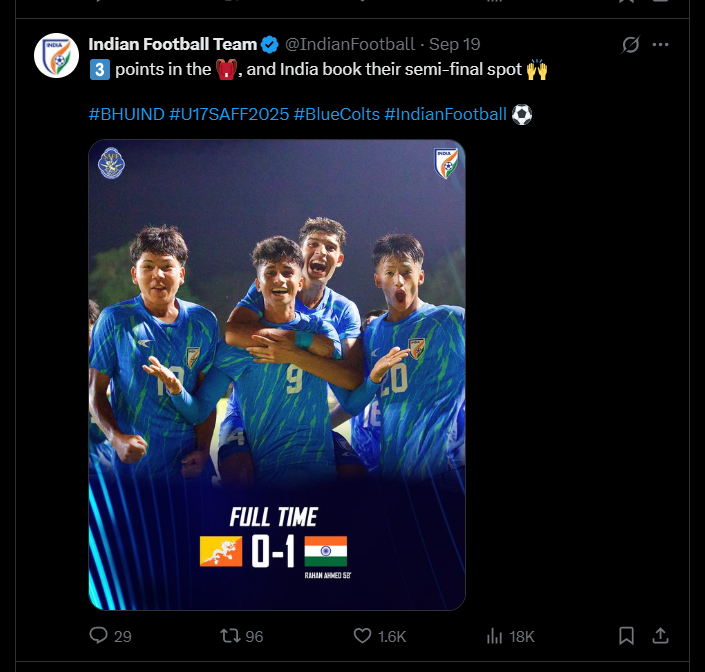The image size is (705, 672).
Task: Bookmark the Indian Football Team post
Action: click(626, 636)
